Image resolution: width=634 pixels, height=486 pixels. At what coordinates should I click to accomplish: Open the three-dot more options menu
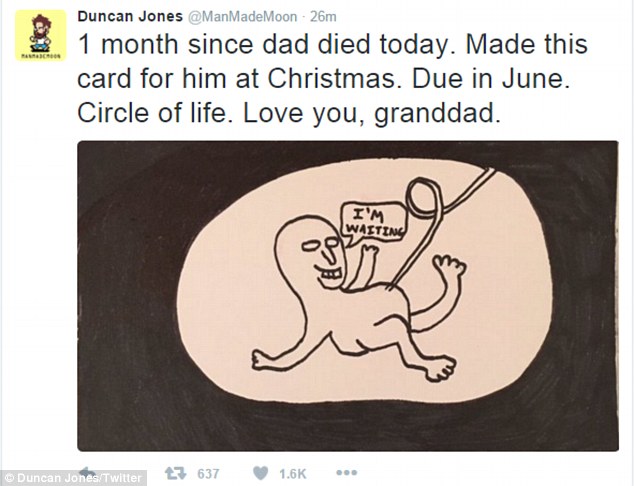347,472
